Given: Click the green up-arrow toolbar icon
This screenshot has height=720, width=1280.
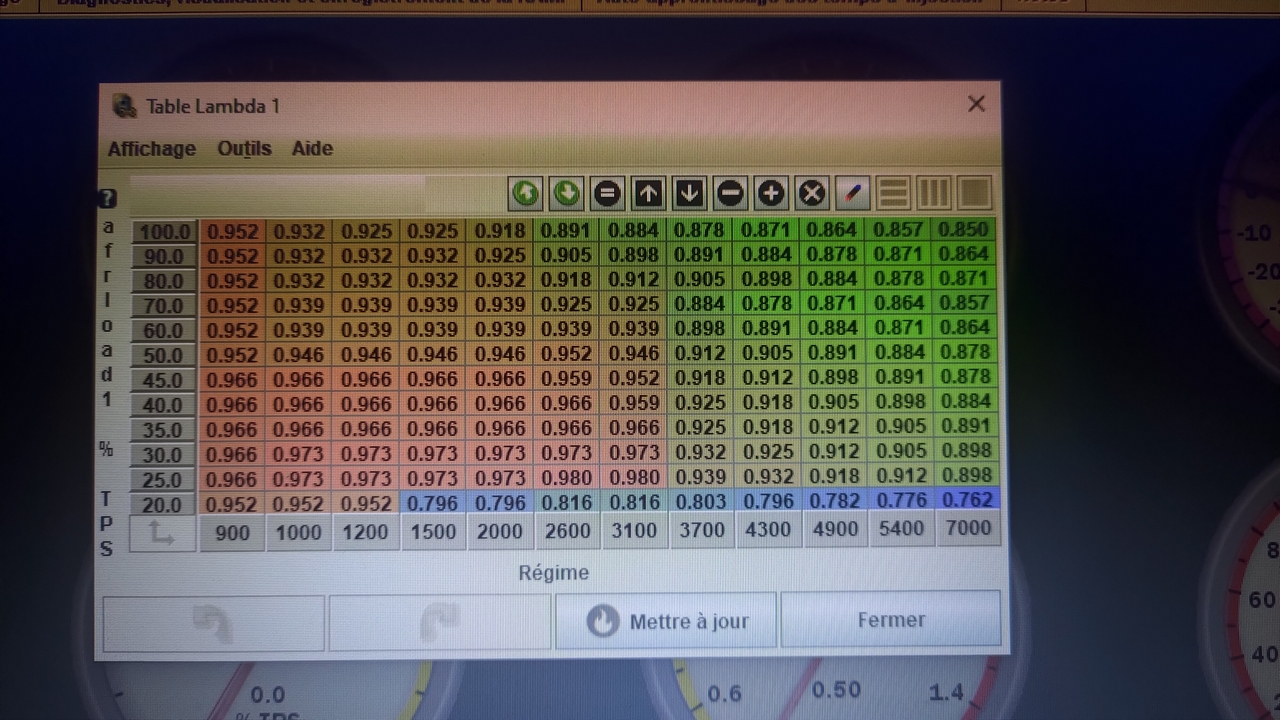Looking at the screenshot, I should click(x=525, y=193).
